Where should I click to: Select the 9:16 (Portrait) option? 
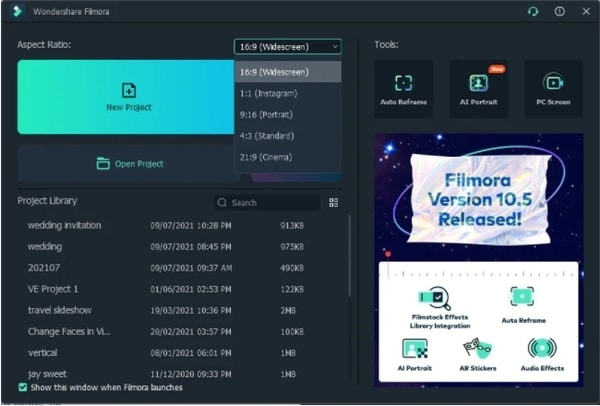click(288, 115)
